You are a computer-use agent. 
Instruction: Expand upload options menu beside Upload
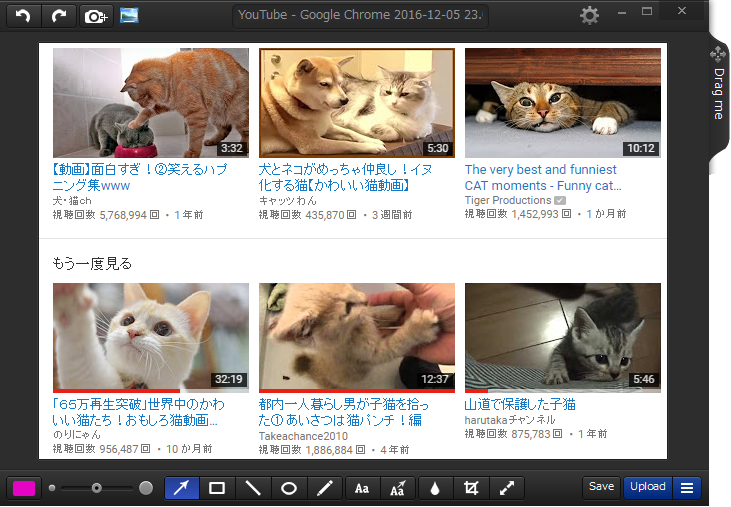(x=687, y=488)
